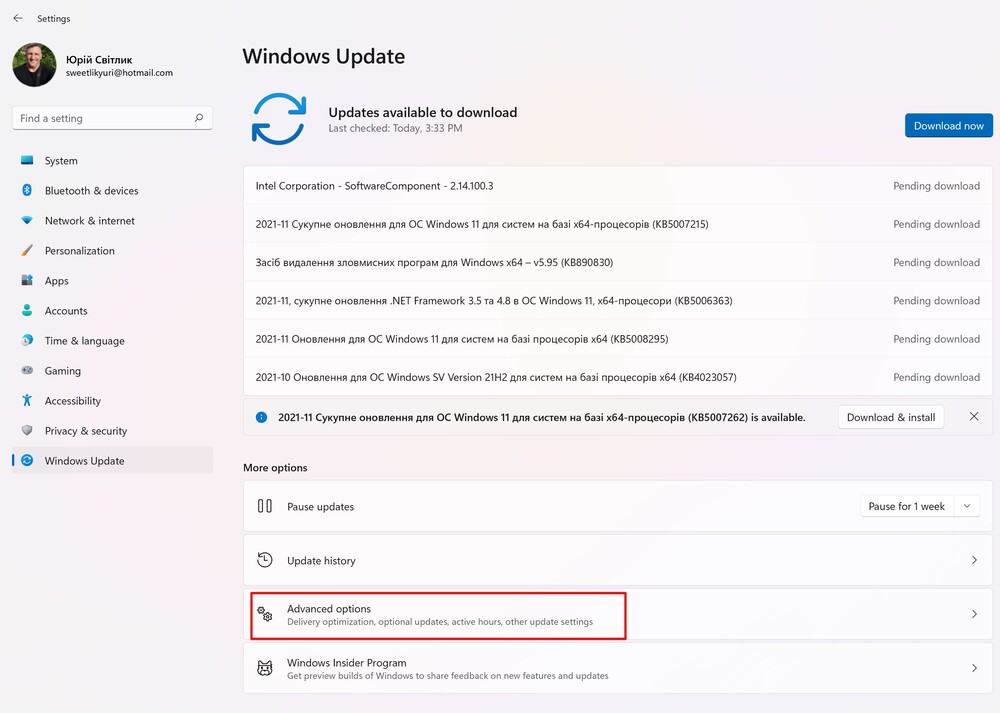This screenshot has height=713, width=1000.
Task: Open the Windows Insider Program chevron
Action: 974,668
